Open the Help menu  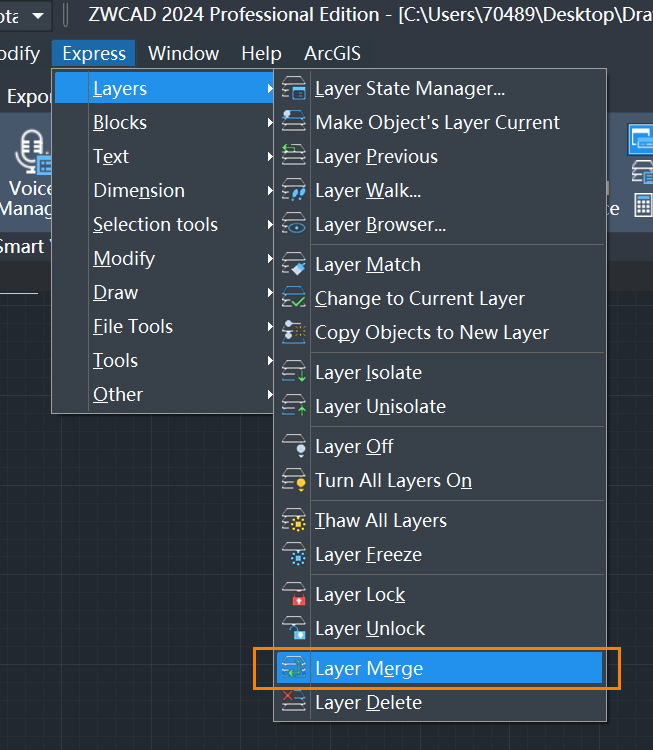click(261, 54)
